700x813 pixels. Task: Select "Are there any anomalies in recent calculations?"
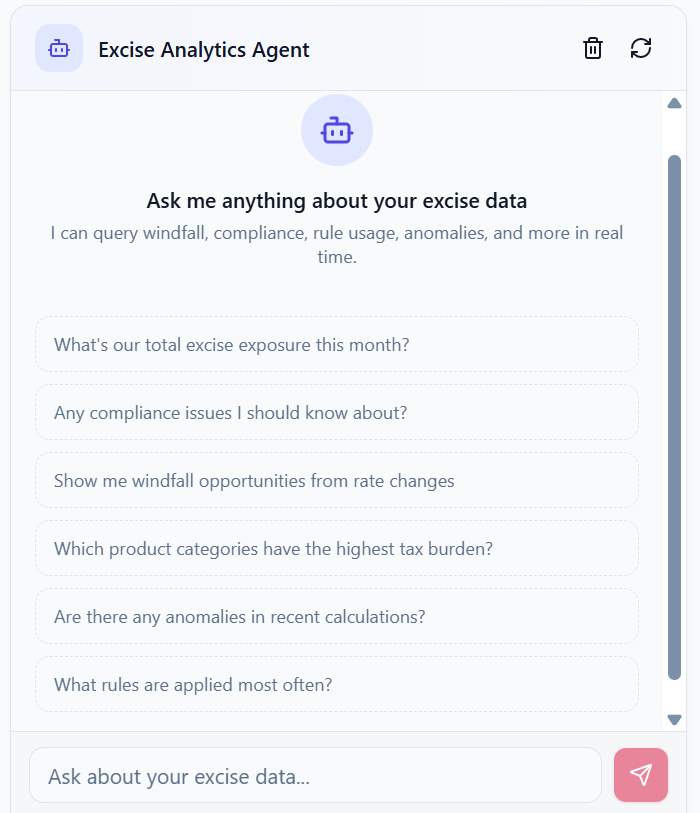[x=337, y=617]
